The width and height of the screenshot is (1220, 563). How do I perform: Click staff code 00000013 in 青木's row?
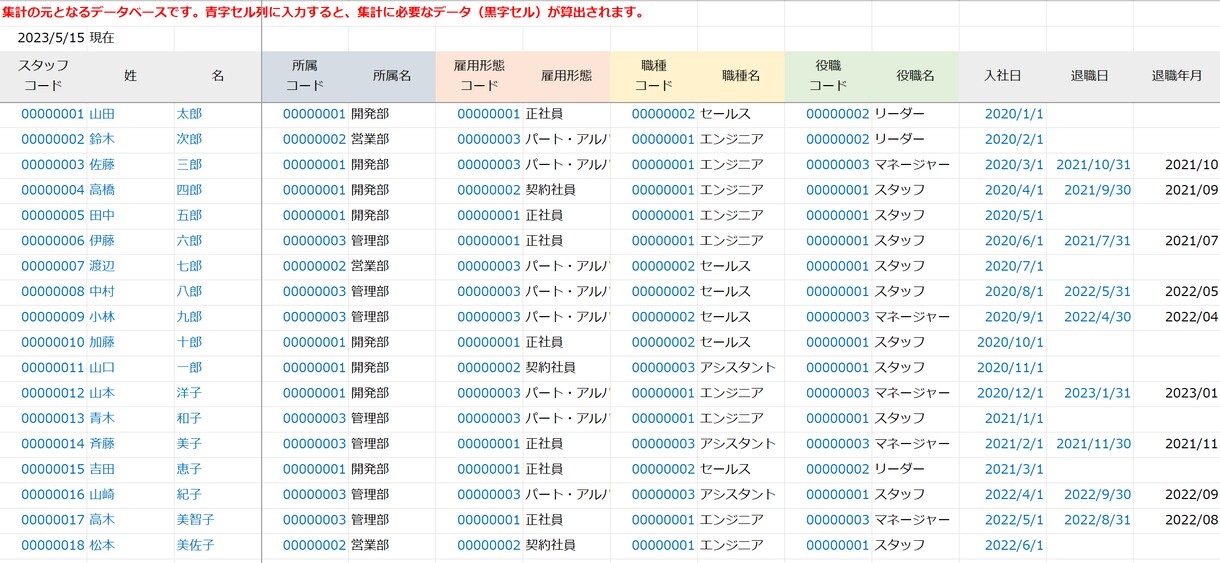click(x=53, y=418)
